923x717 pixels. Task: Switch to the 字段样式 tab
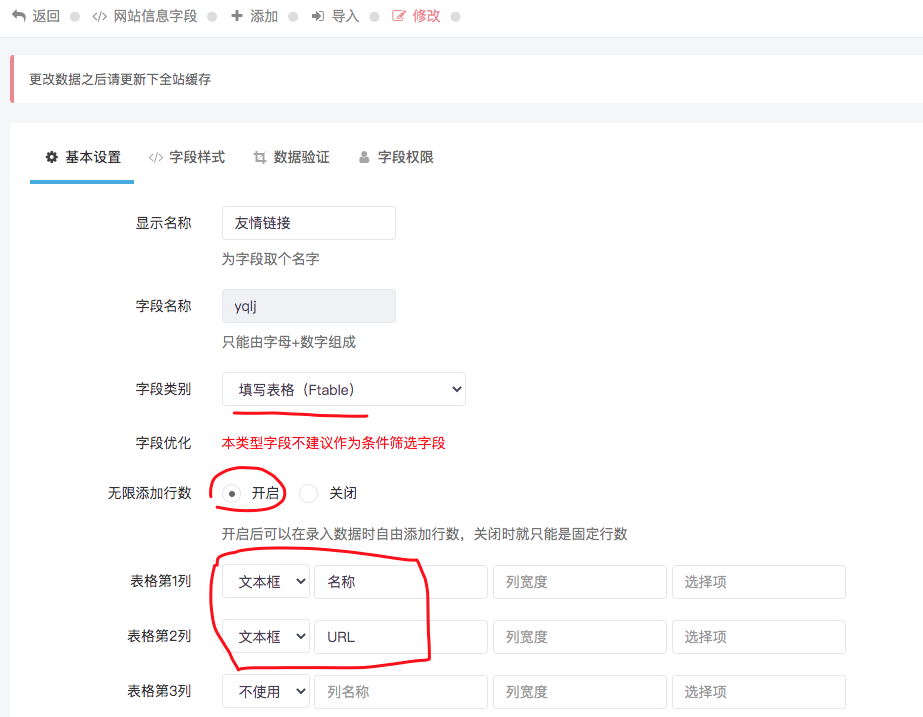[187, 157]
